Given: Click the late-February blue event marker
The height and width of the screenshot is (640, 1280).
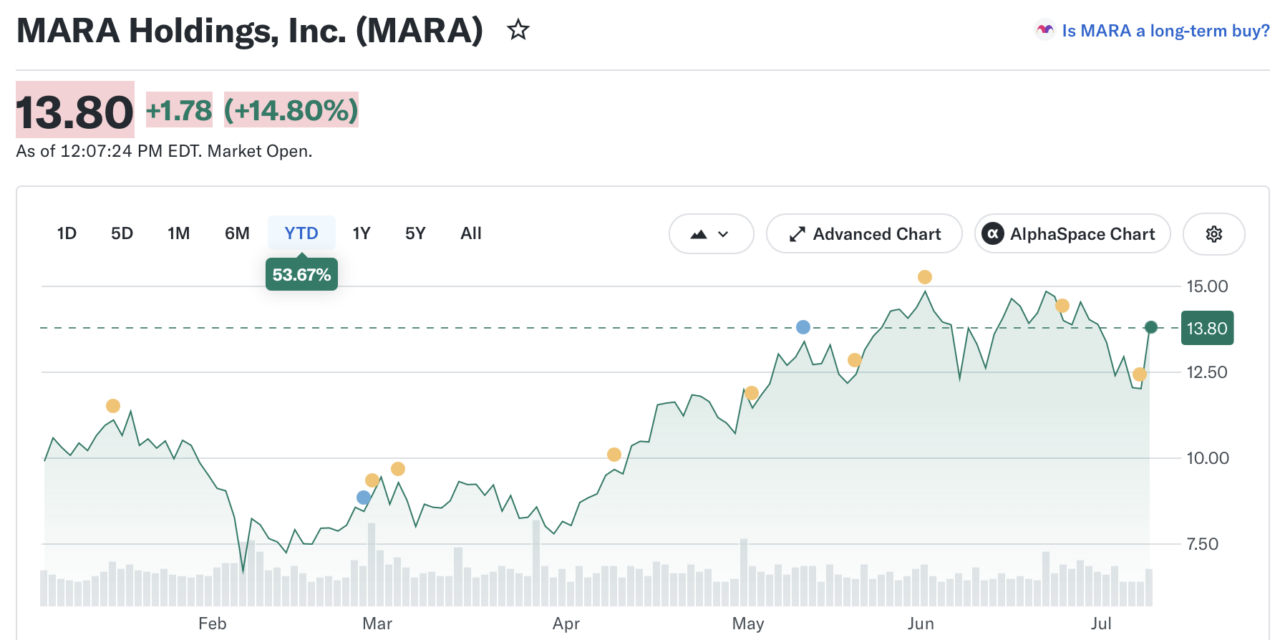Looking at the screenshot, I should click(363, 497).
